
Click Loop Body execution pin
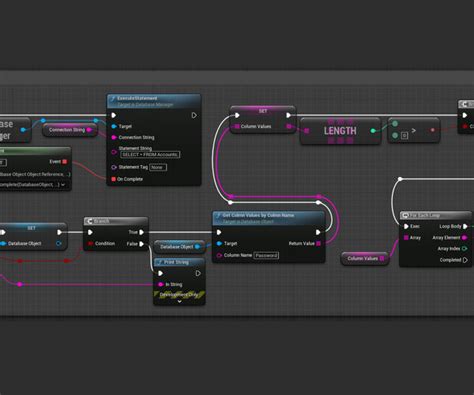(x=465, y=226)
